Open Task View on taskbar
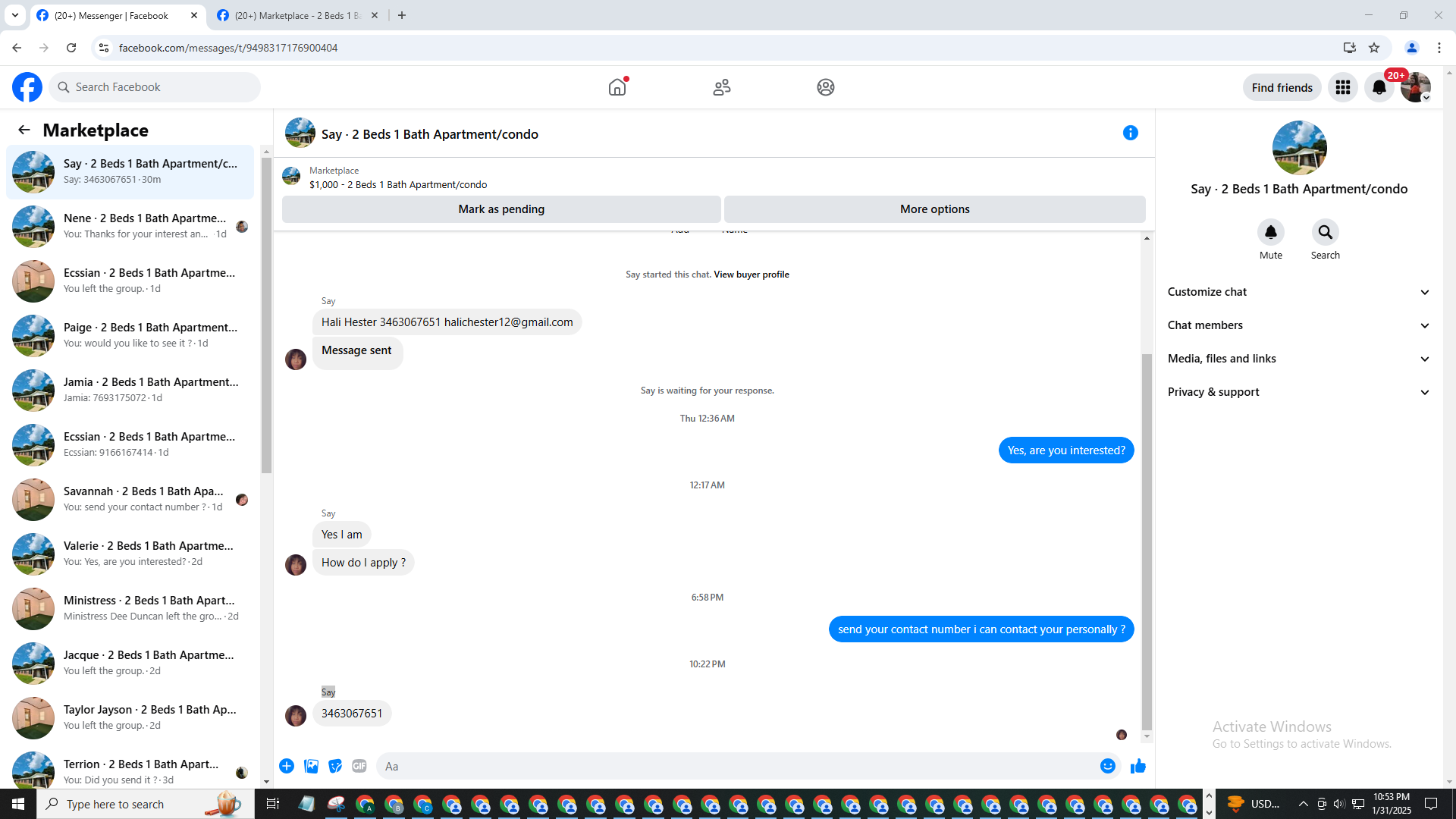1456x819 pixels. (x=273, y=804)
